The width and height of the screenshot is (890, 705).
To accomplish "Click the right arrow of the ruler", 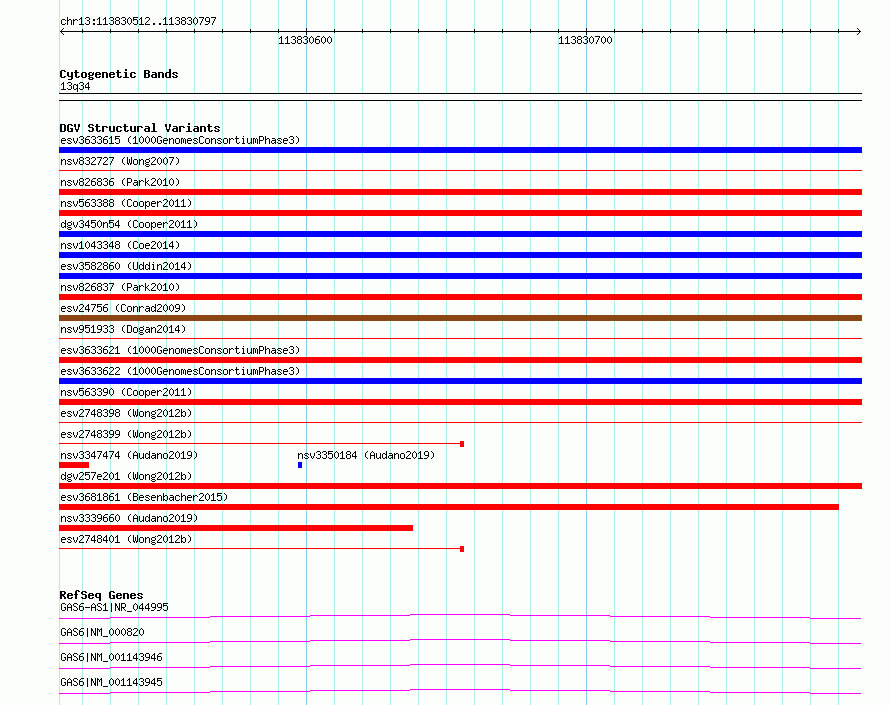I will point(858,31).
